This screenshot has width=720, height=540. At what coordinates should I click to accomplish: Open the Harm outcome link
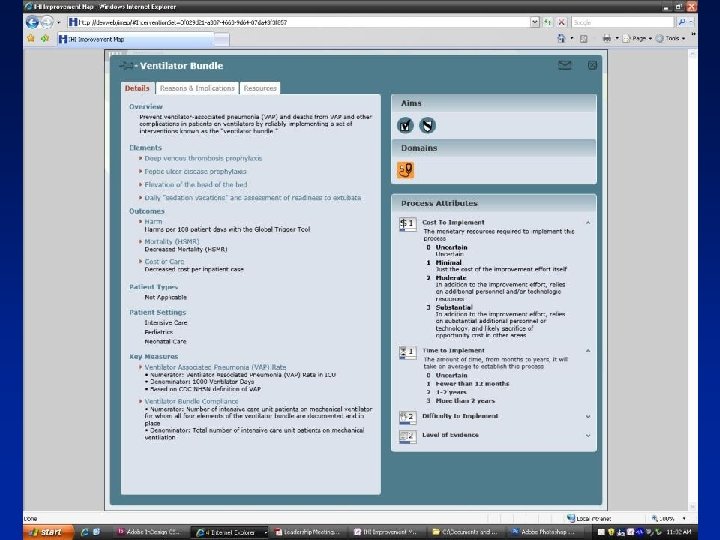coord(153,221)
